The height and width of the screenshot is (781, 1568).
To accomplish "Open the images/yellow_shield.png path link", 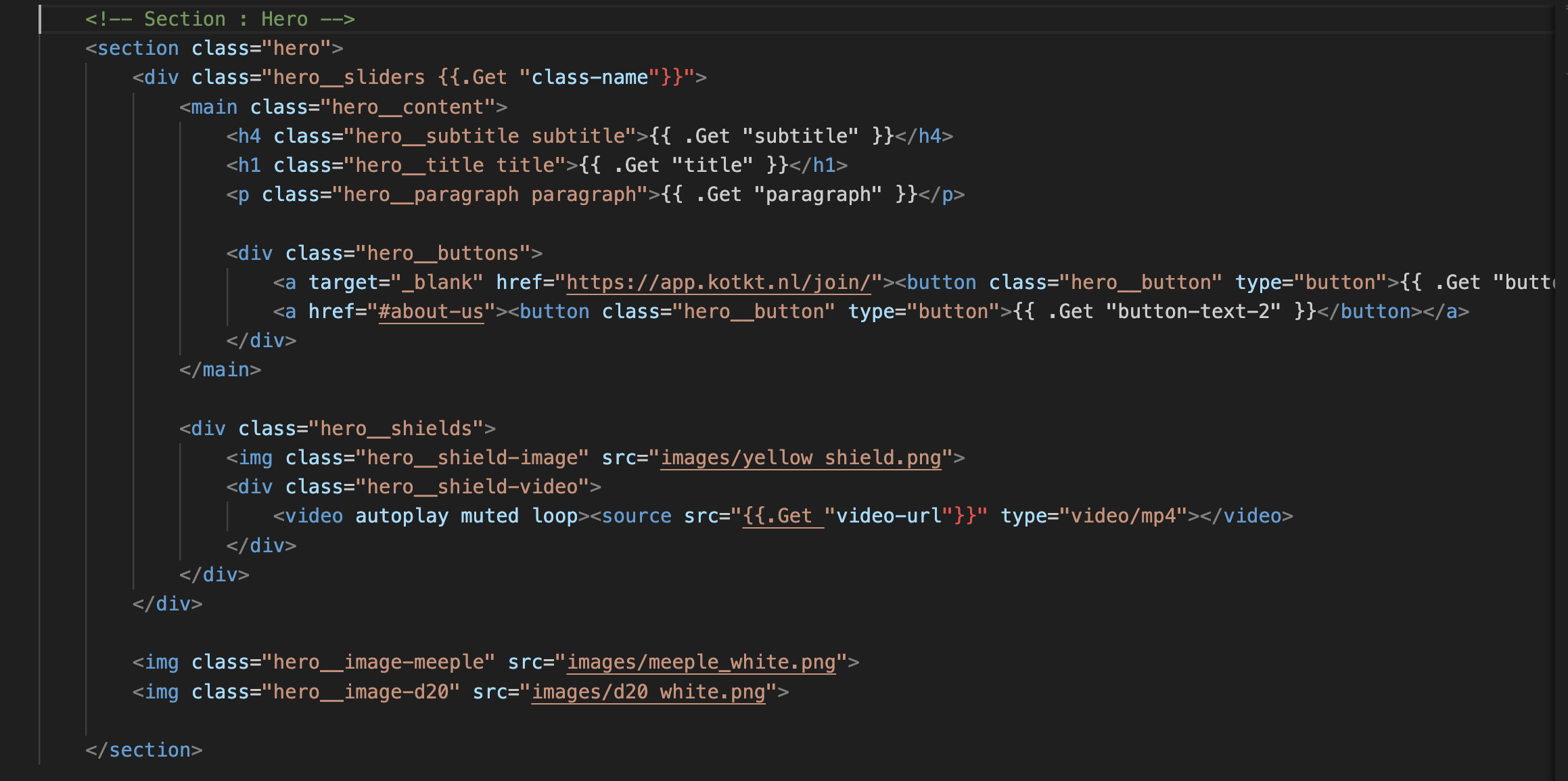I will (801, 458).
